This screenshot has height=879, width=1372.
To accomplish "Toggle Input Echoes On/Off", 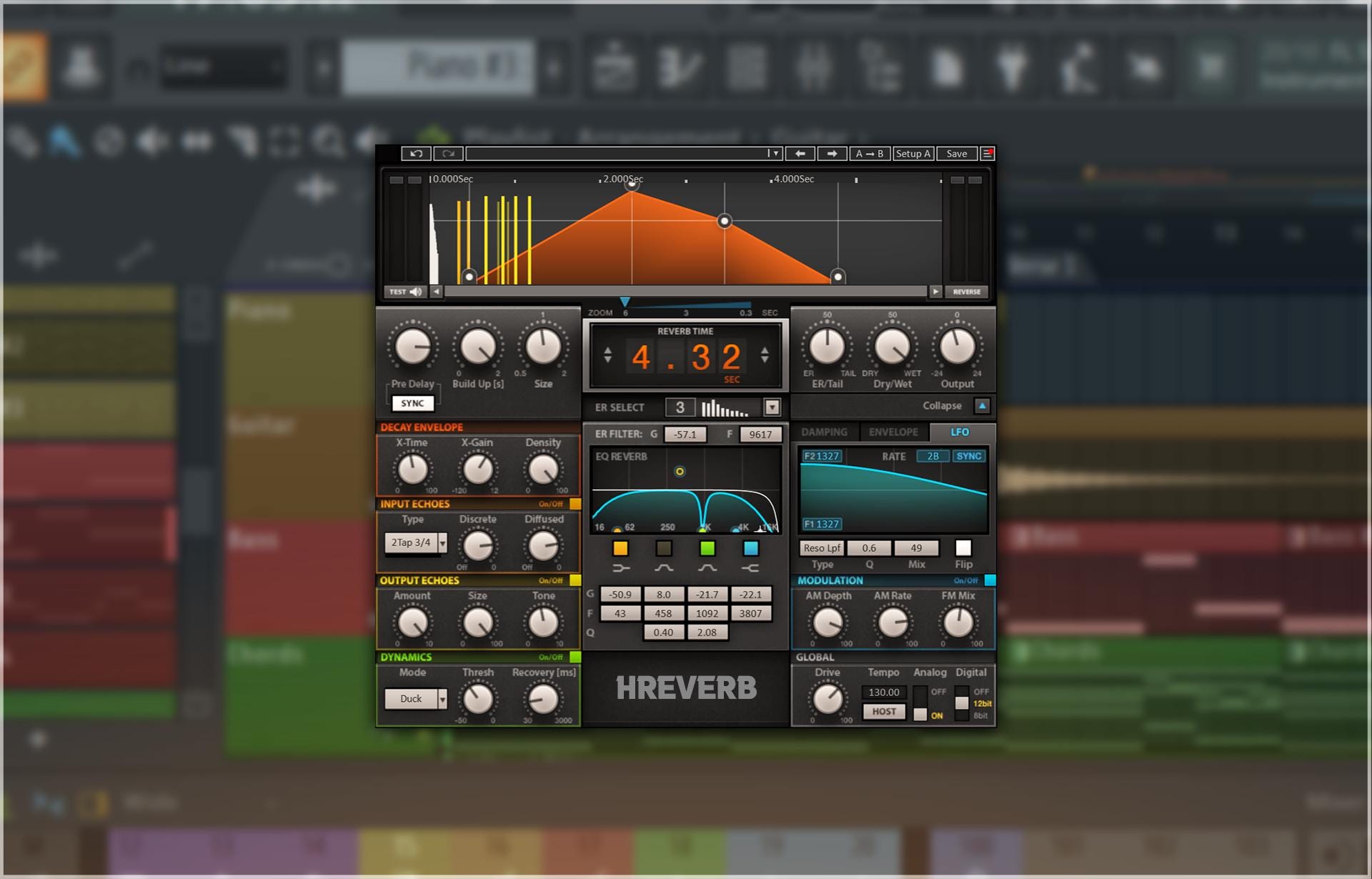I will click(575, 504).
